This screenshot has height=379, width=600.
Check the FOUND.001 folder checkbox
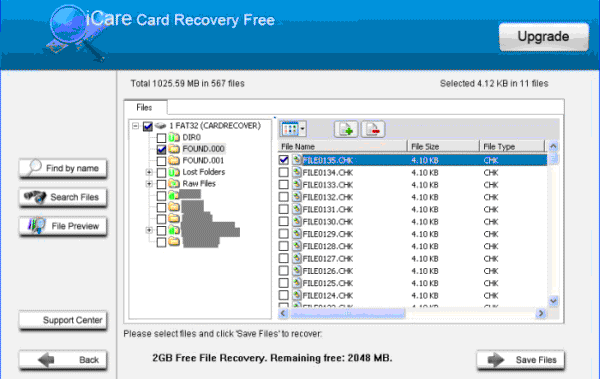coord(161,161)
